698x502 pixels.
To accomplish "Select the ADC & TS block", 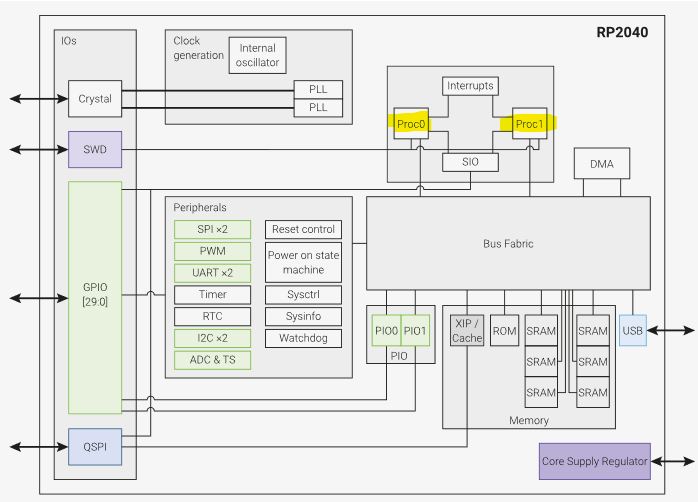I will [x=212, y=360].
